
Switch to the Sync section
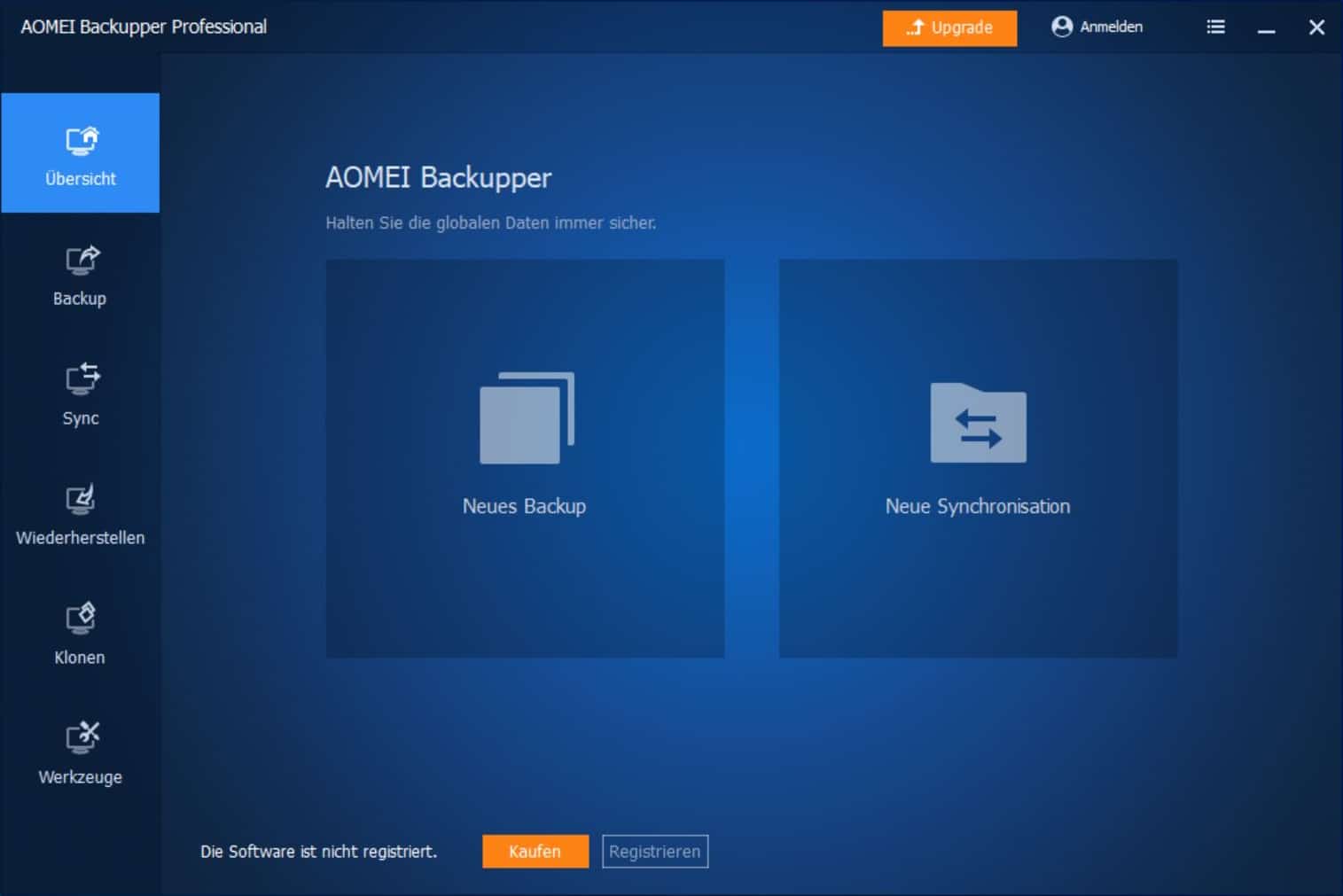[80, 393]
